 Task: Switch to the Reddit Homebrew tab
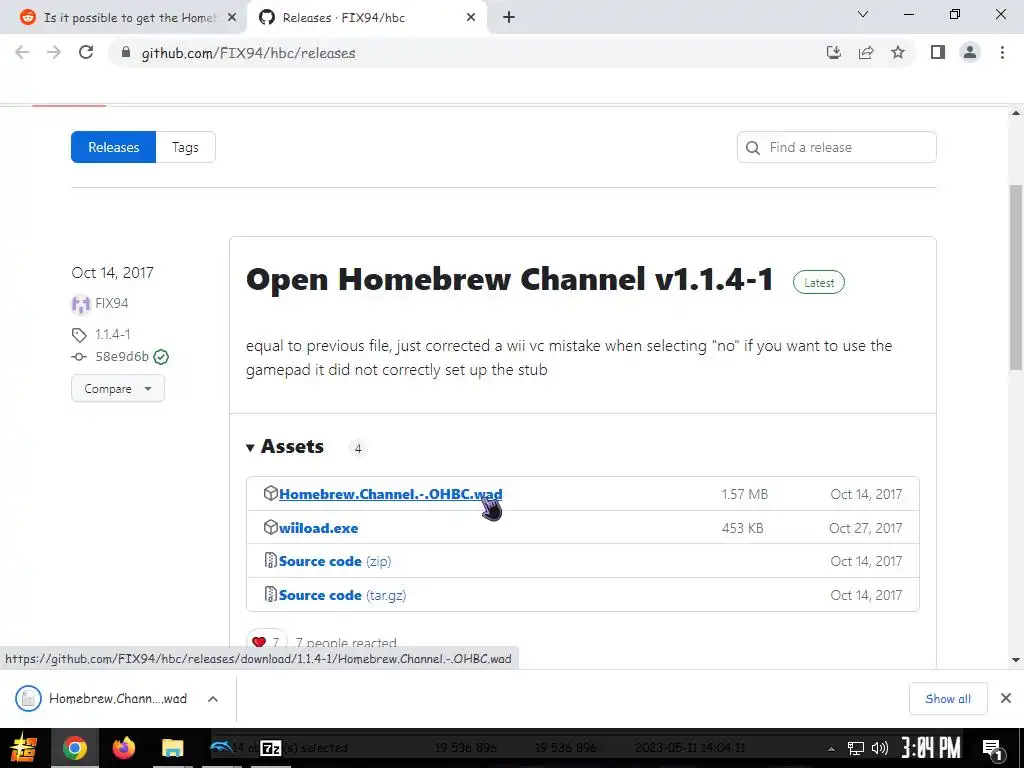(127, 18)
